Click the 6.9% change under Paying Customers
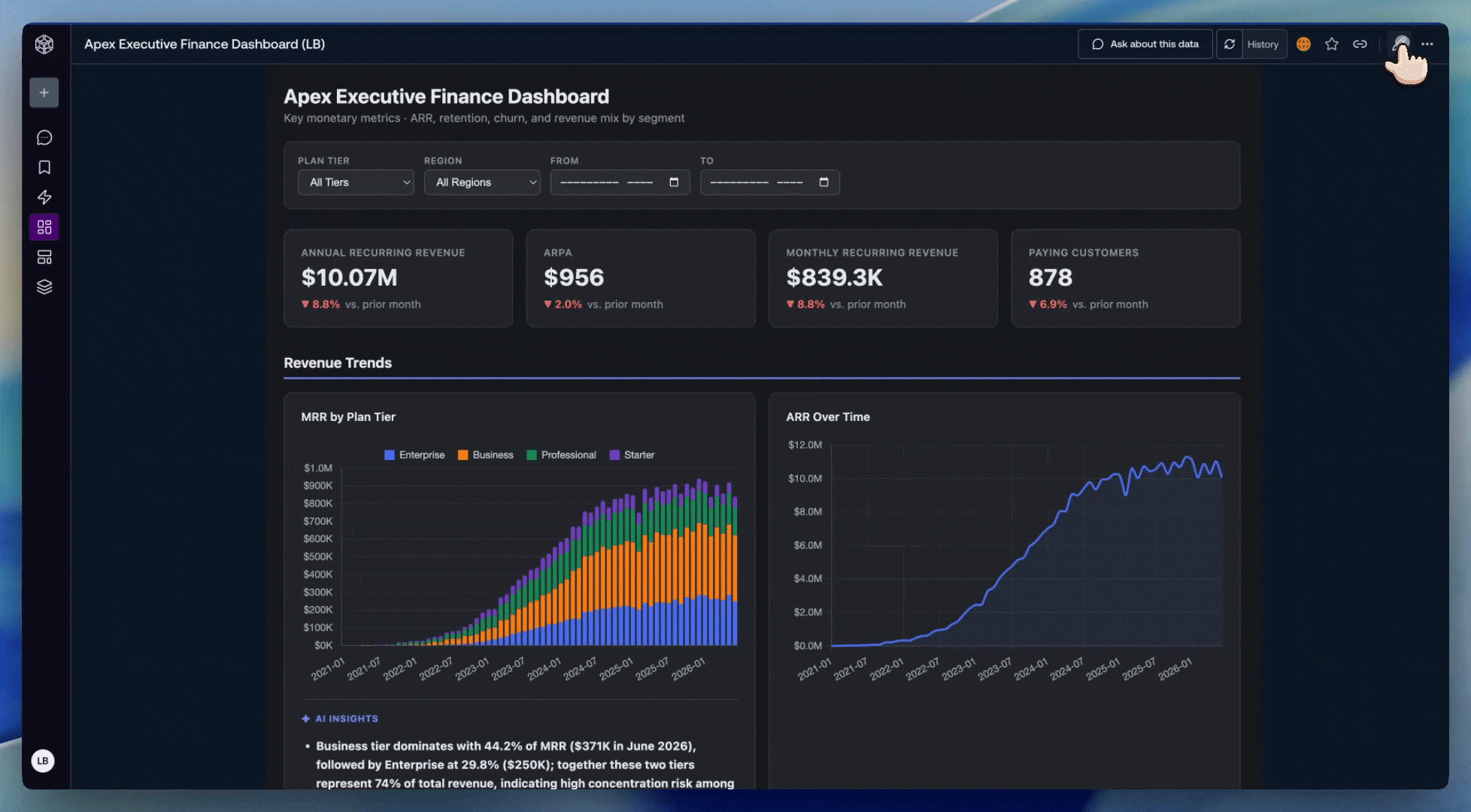 (x=1048, y=304)
